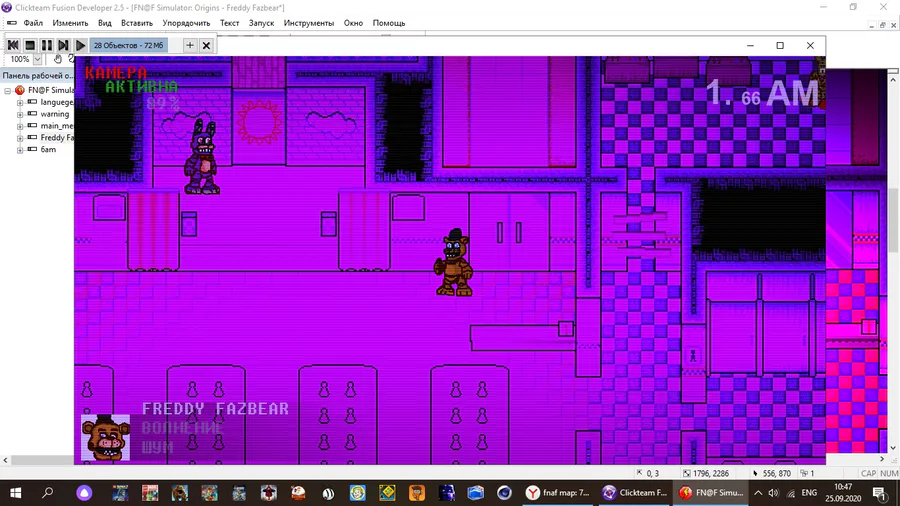This screenshot has width=900, height=506.
Task: Click the horizontal scrollbar right arrow
Action: pos(882,459)
